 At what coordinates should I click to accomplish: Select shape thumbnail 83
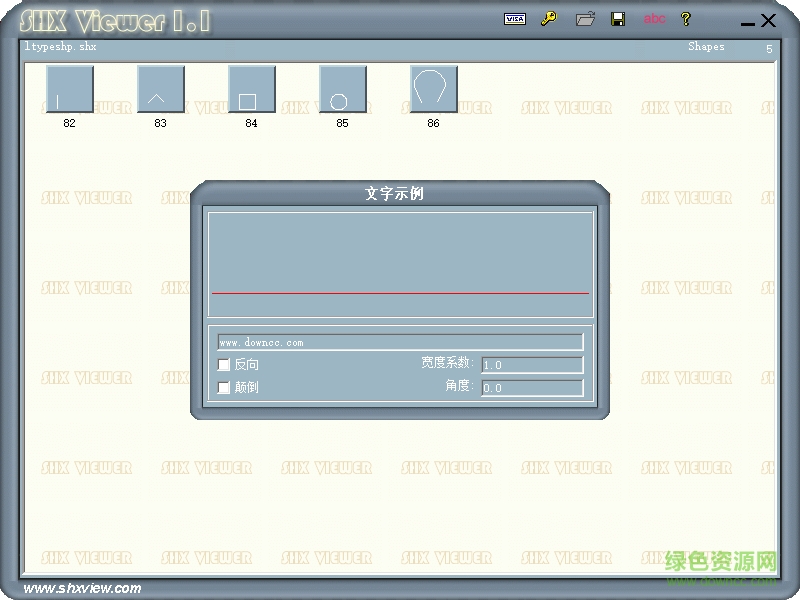pyautogui.click(x=161, y=89)
